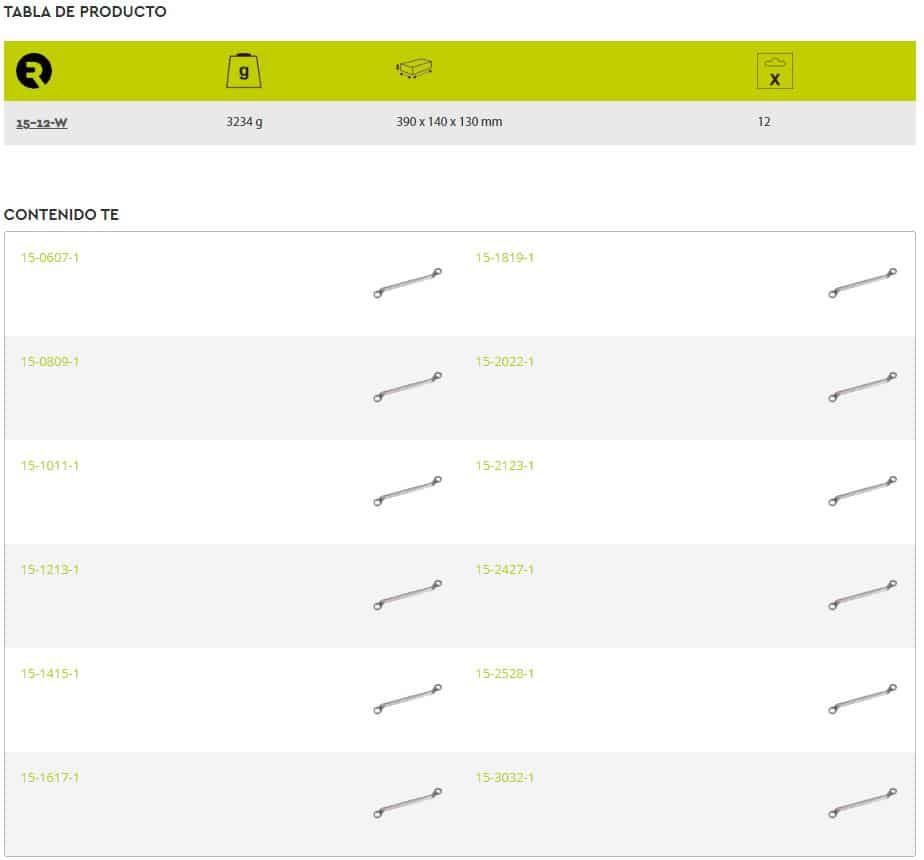The image size is (924, 860).
Task: Click the wrench thumbnail for 15-0607-1
Action: click(x=407, y=284)
